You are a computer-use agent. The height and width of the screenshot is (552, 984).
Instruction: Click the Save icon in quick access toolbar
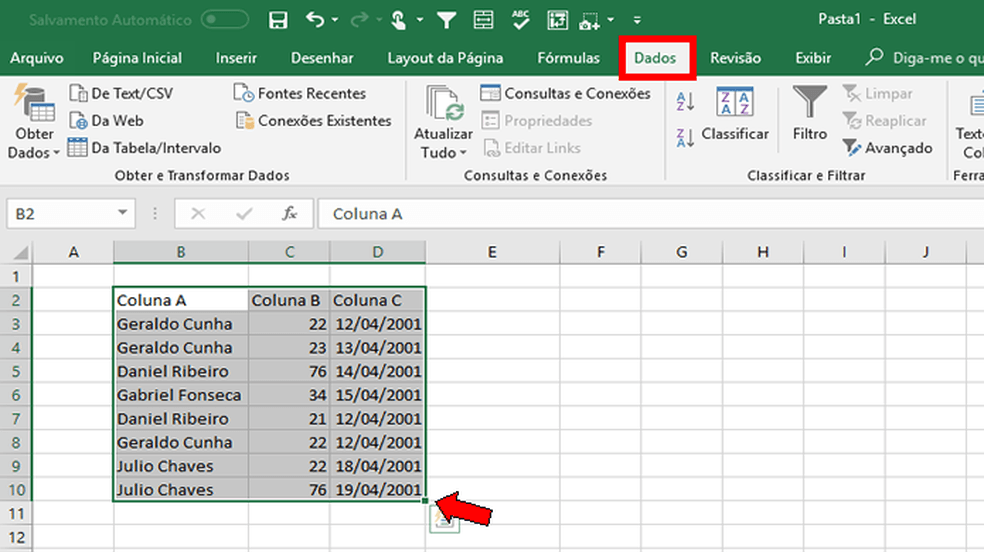pos(279,20)
